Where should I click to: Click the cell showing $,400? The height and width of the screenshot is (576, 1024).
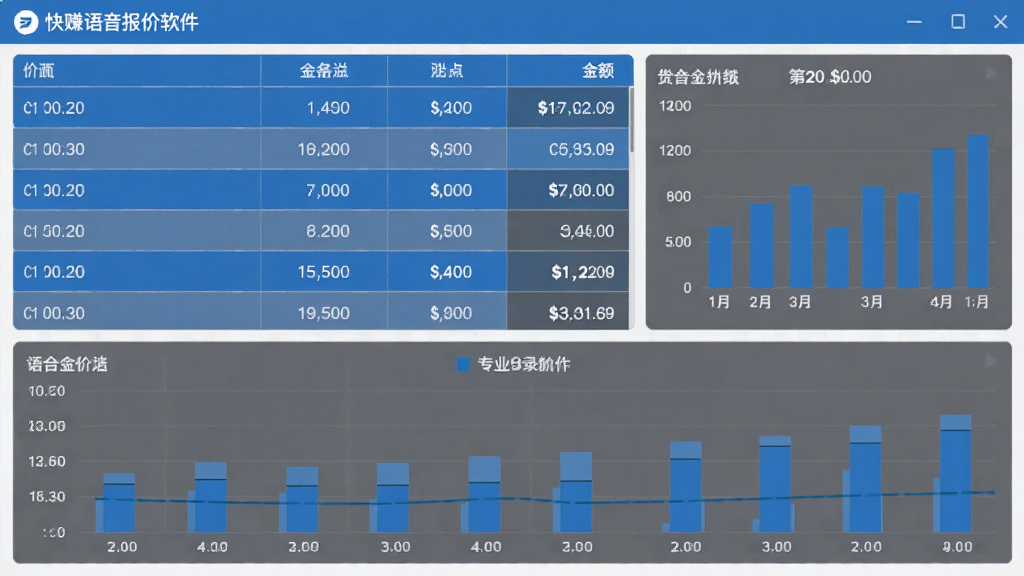click(x=447, y=272)
